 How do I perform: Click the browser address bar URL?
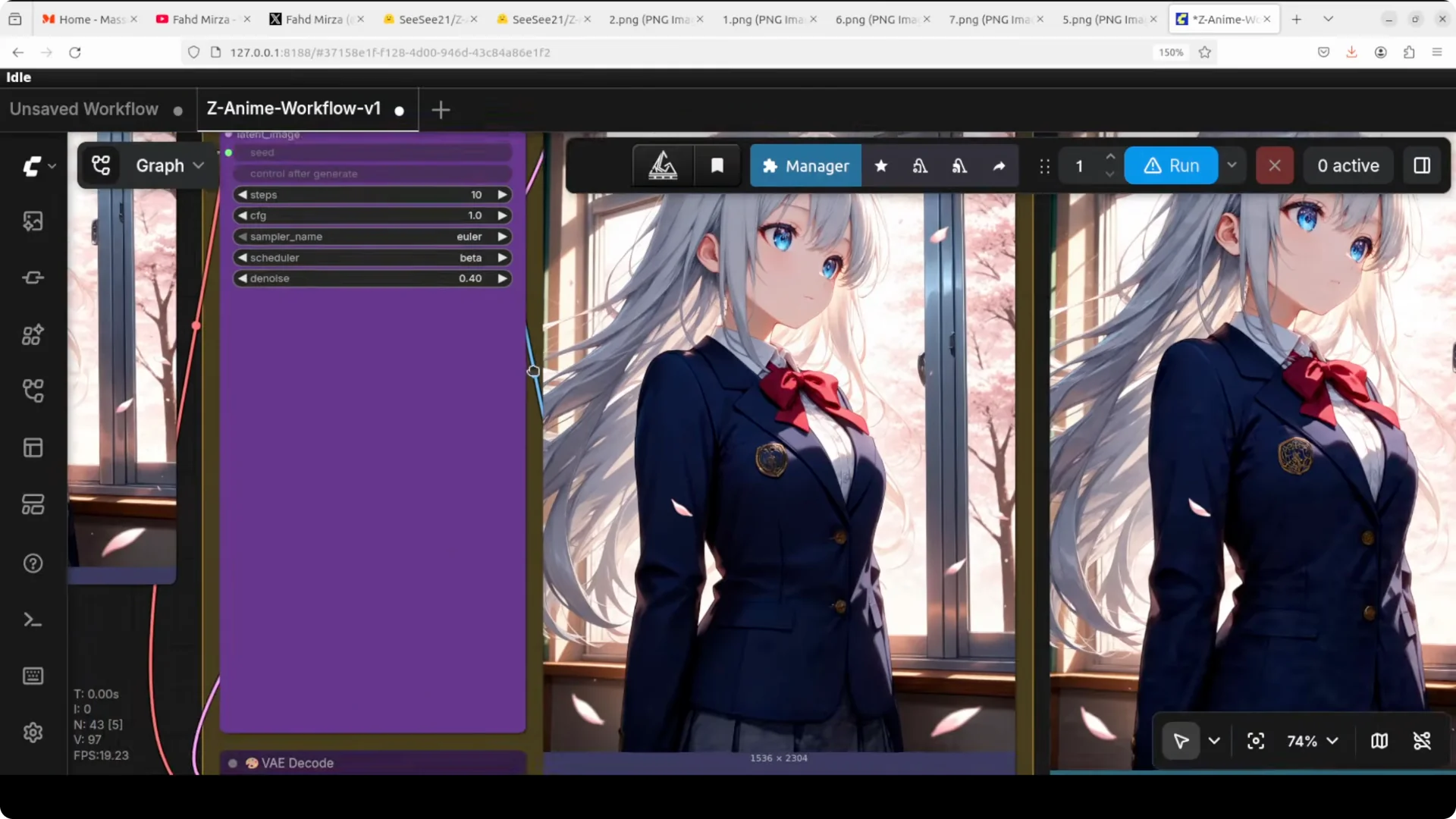tap(390, 52)
